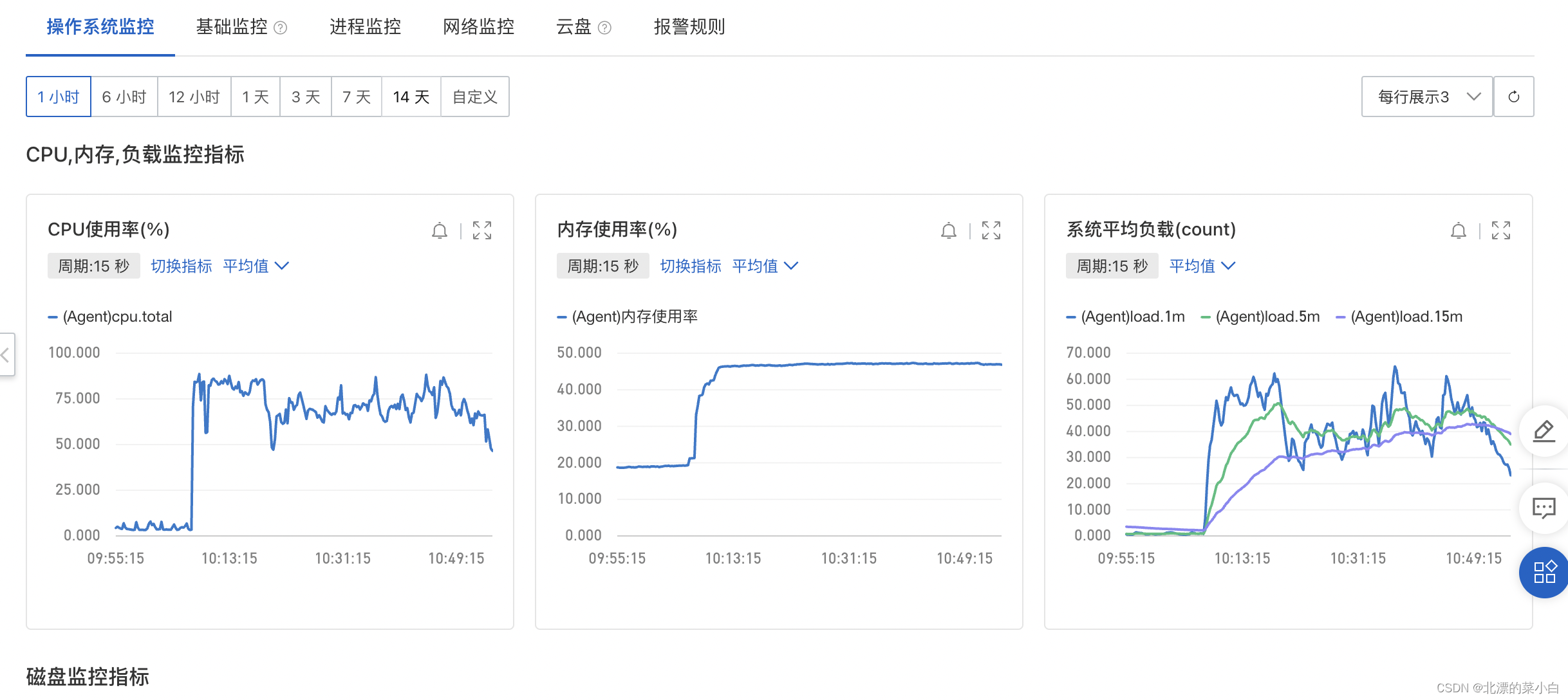
Task: Click 切换指标 link on memory chart
Action: pyautogui.click(x=691, y=266)
